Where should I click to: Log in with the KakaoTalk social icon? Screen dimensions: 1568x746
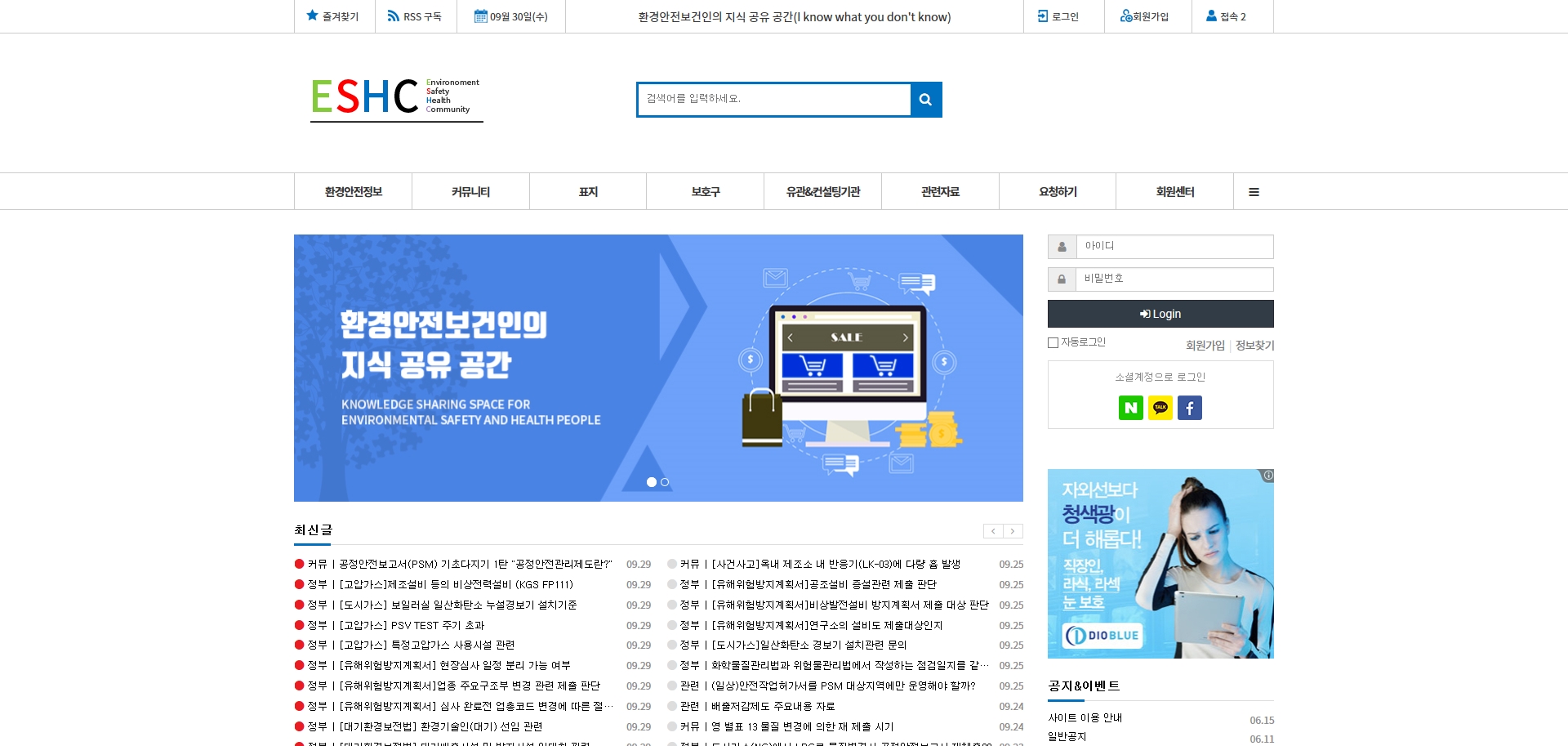pyautogui.click(x=1160, y=407)
